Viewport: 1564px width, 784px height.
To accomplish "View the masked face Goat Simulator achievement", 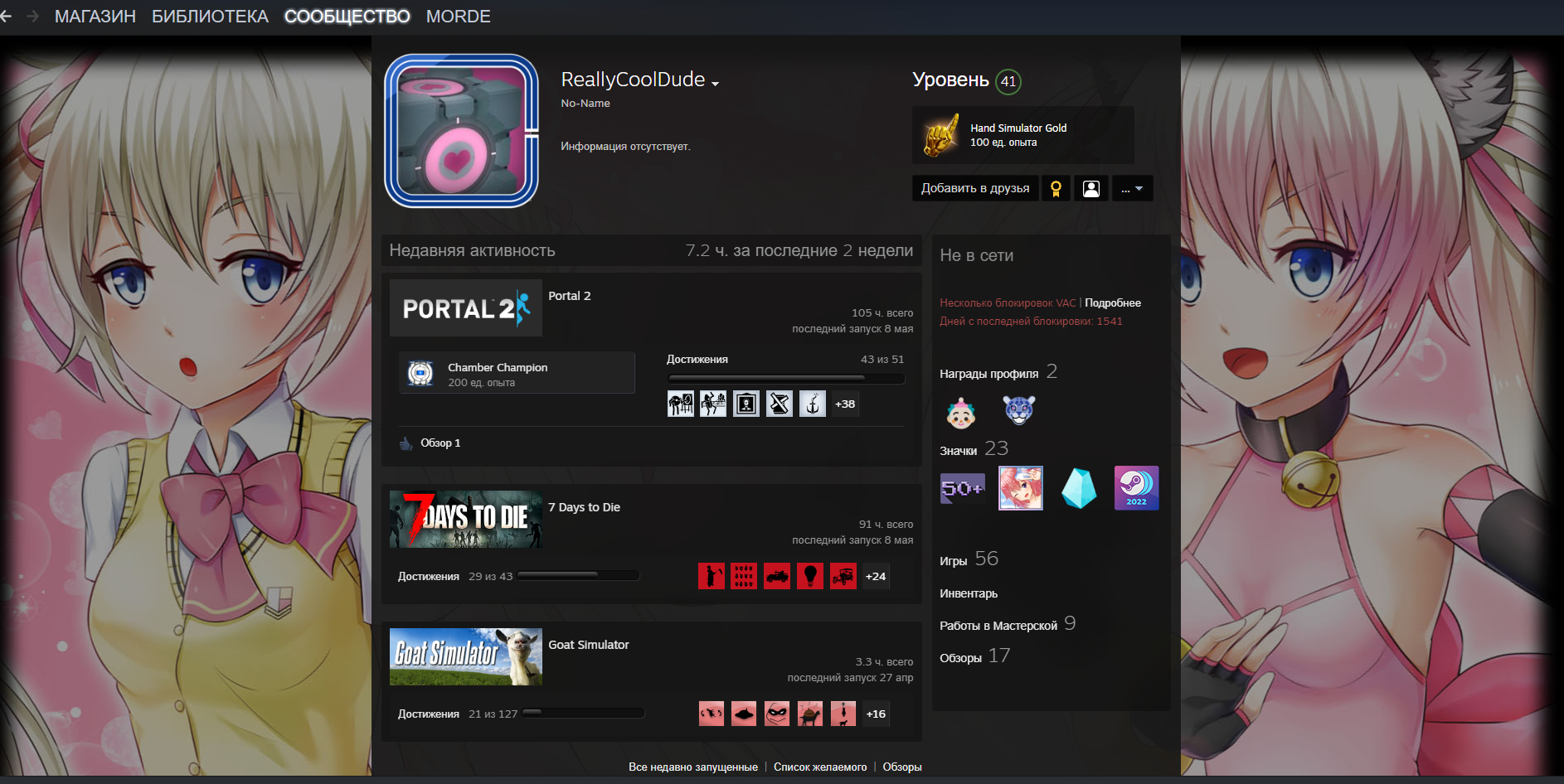I will coord(777,714).
